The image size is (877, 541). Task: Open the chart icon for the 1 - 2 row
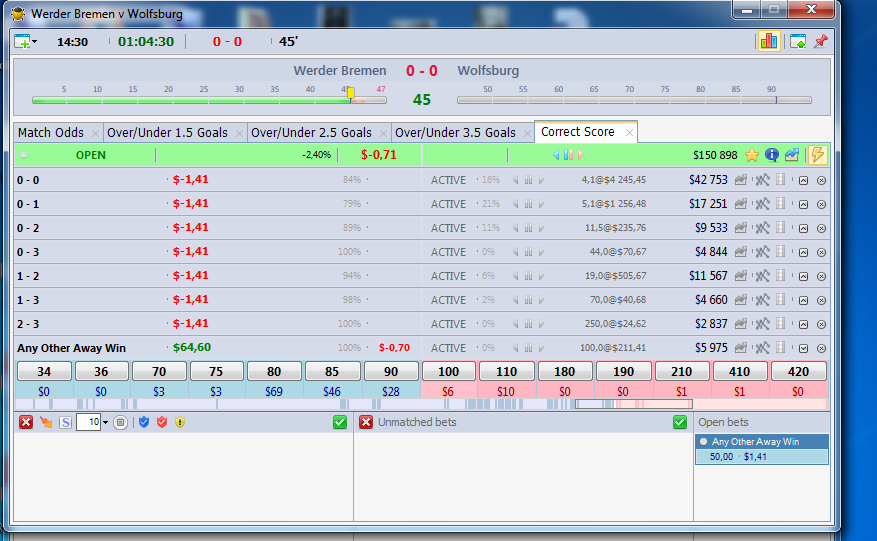pyautogui.click(x=741, y=276)
